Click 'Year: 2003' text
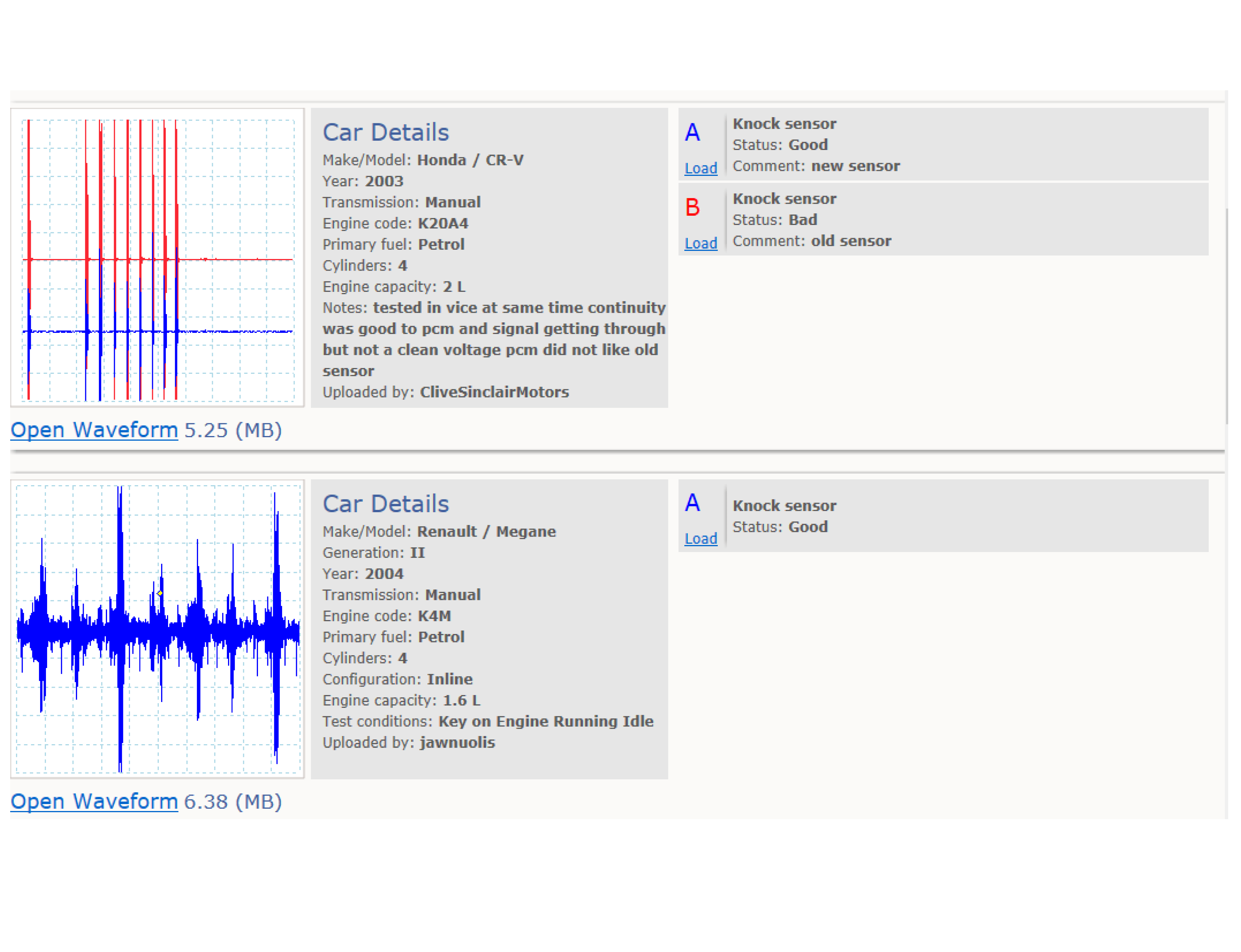This screenshot has width=1241, height=952. point(363,181)
